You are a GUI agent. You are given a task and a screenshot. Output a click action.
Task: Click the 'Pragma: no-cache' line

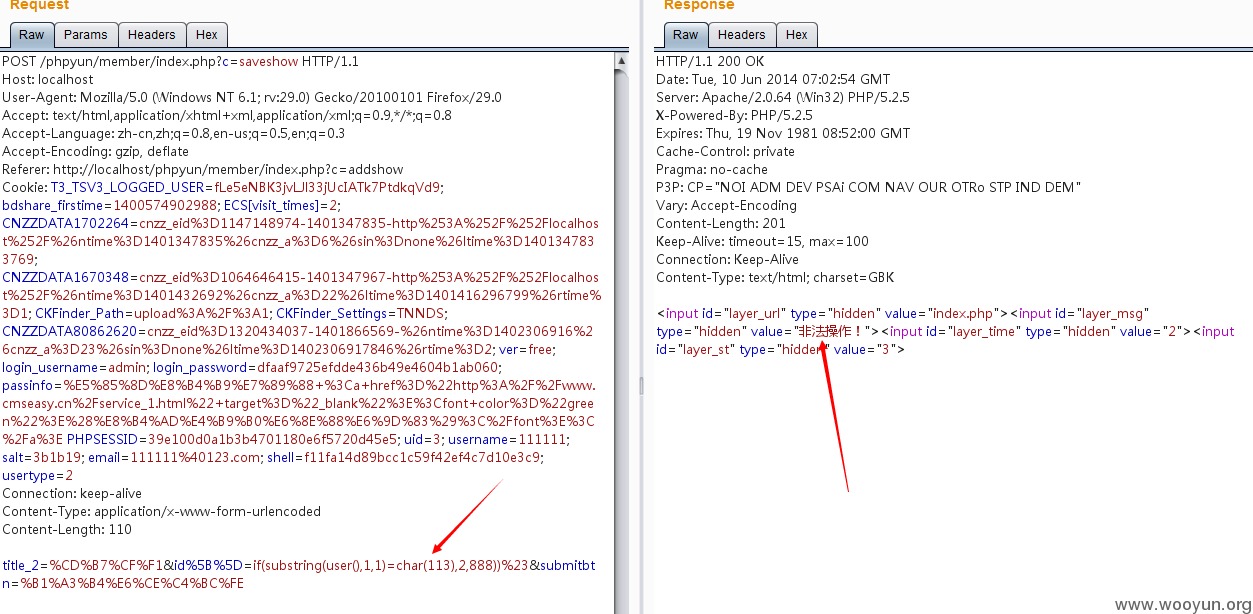click(710, 169)
